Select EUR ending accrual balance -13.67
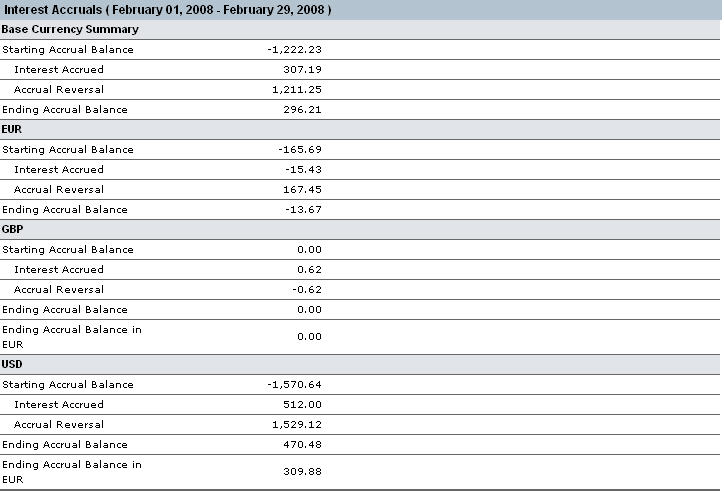This screenshot has width=724, height=492. pyautogui.click(x=303, y=210)
